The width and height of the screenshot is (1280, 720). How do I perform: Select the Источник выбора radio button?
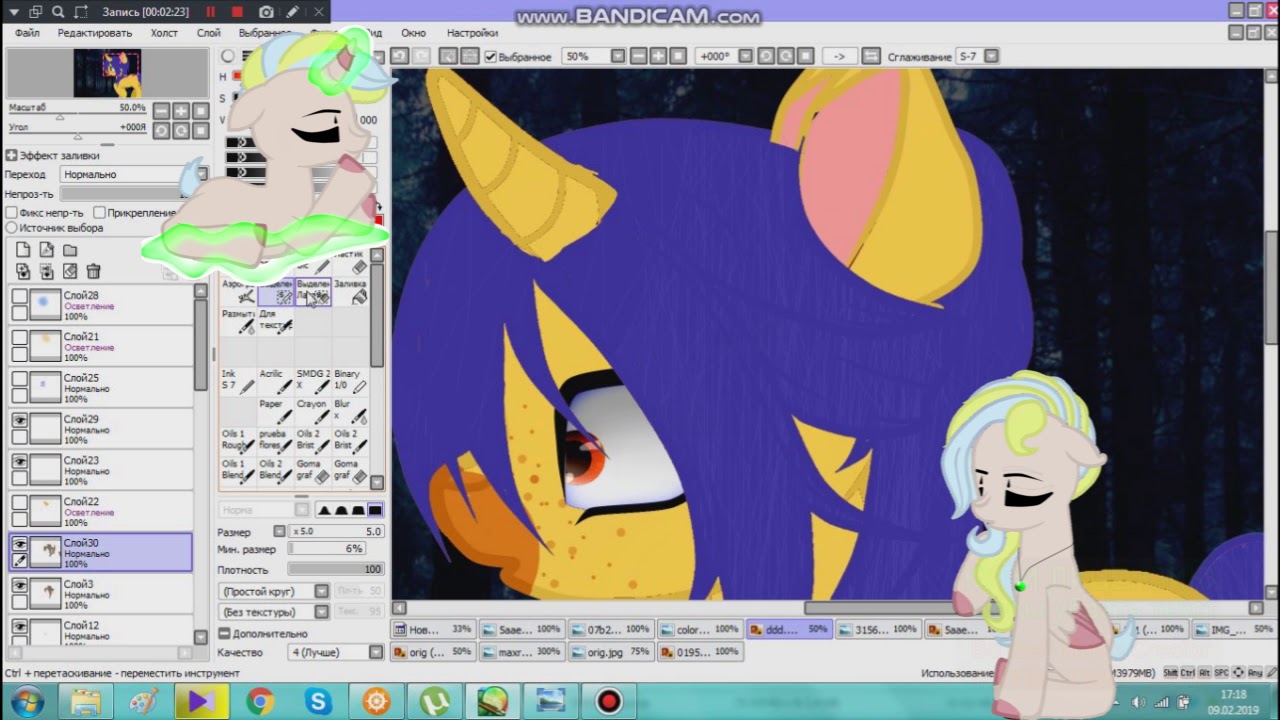[x=11, y=228]
